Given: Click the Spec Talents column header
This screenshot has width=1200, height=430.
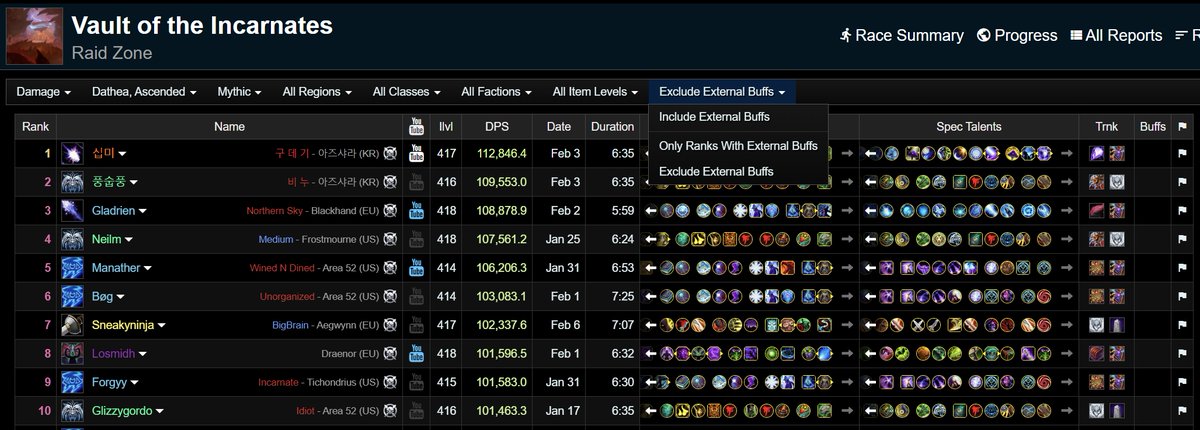Looking at the screenshot, I should pyautogui.click(x=969, y=127).
